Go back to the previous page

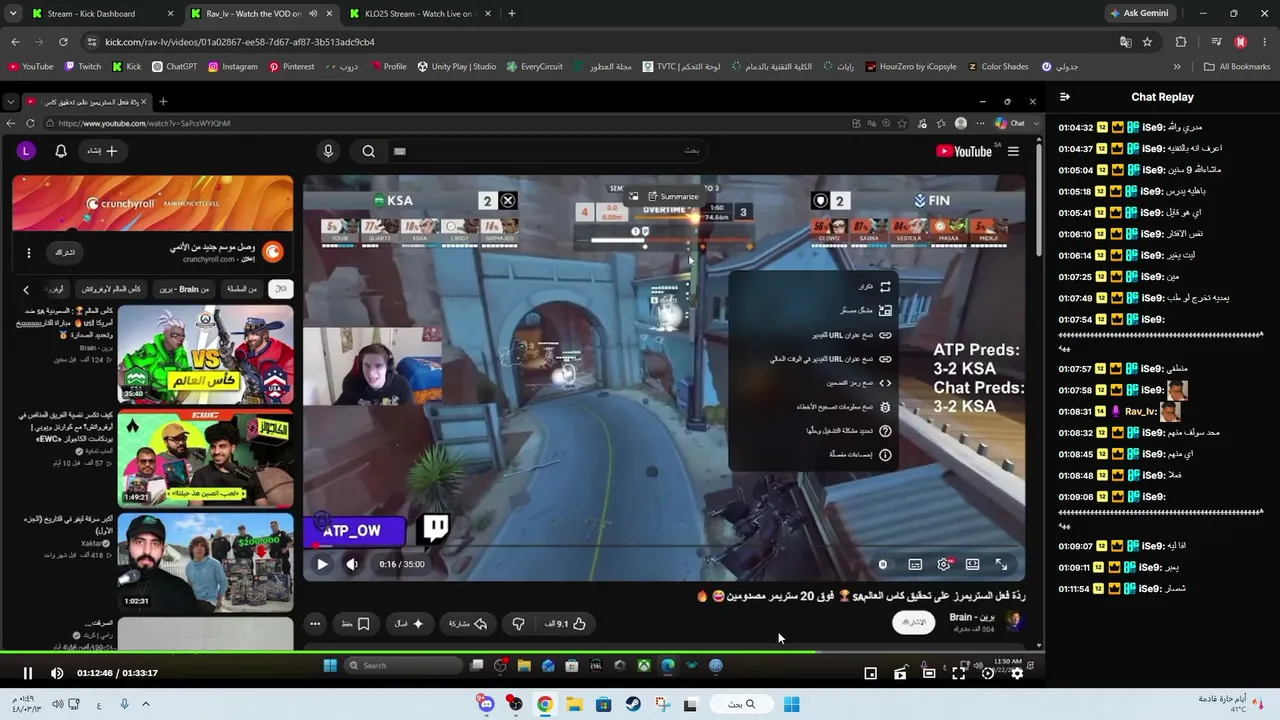[15, 42]
